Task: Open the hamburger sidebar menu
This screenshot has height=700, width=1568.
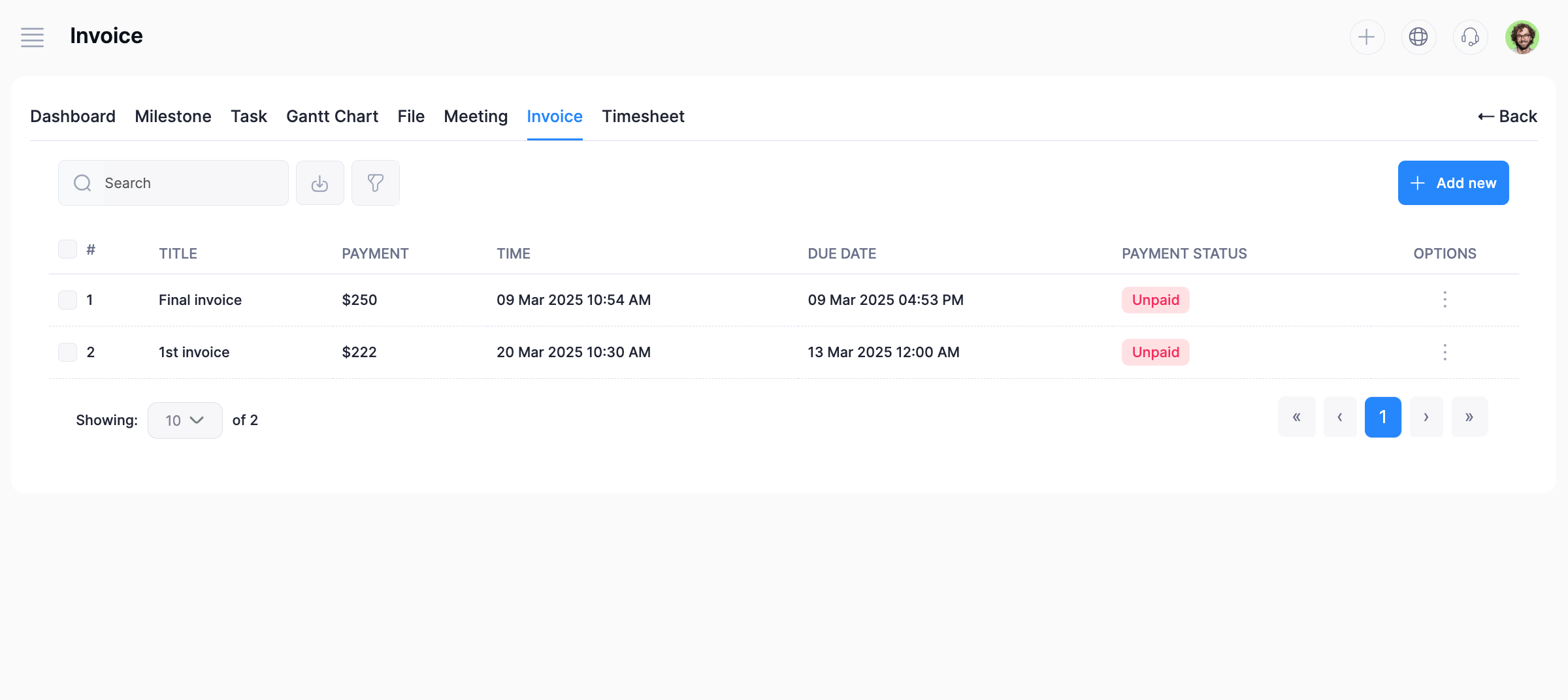Action: 32,37
